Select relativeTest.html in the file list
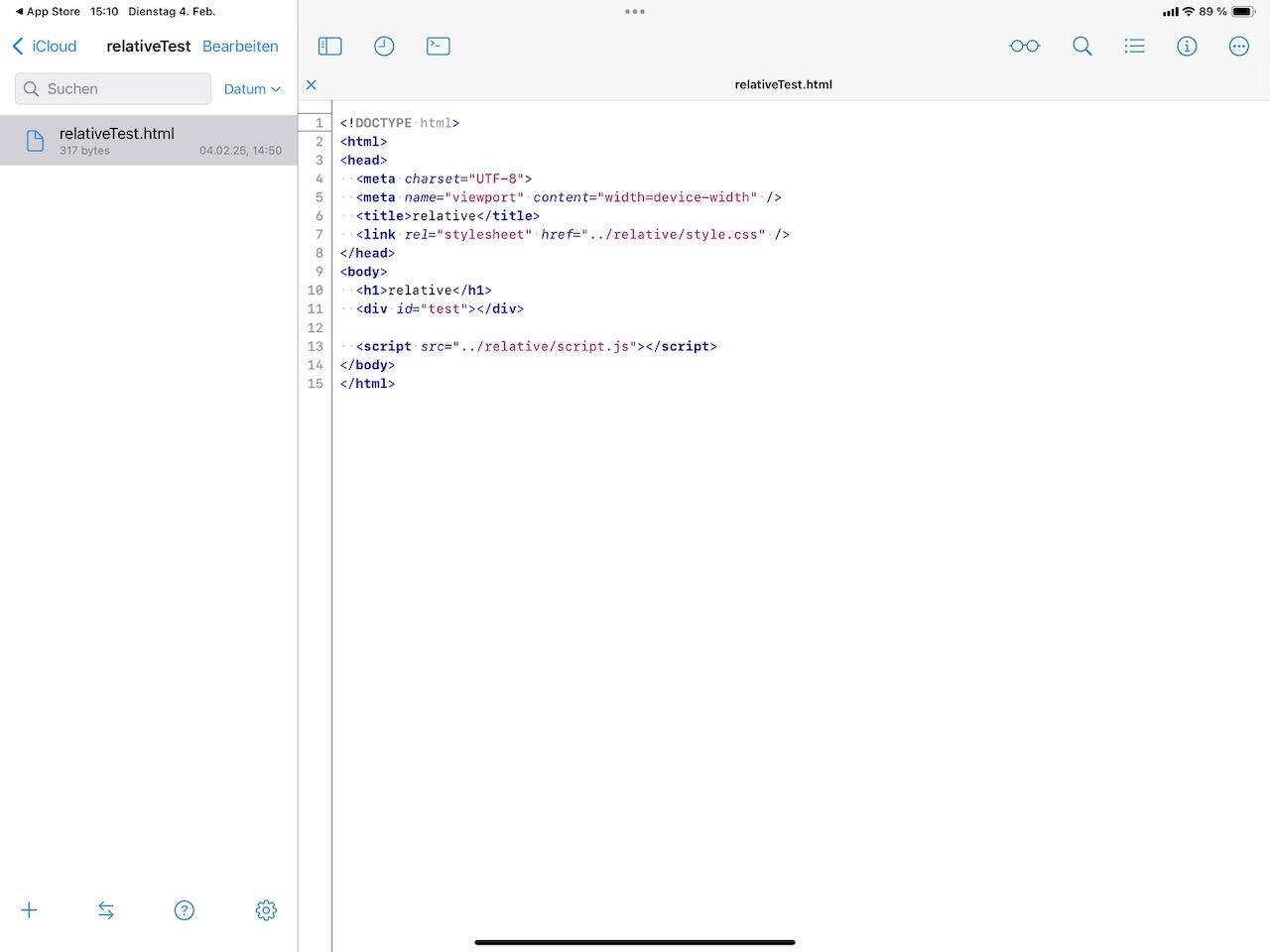Image resolution: width=1270 pixels, height=952 pixels. click(149, 140)
